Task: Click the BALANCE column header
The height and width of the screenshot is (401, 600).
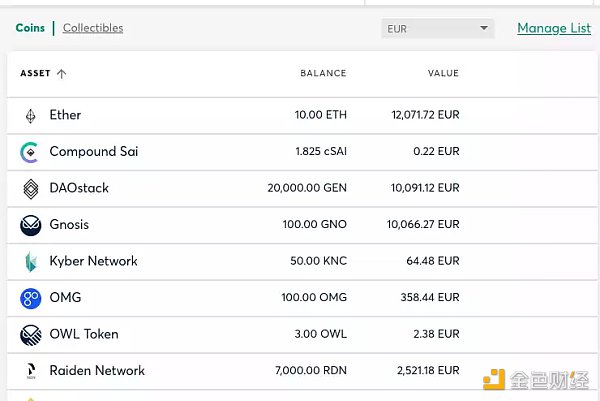Action: coord(323,73)
